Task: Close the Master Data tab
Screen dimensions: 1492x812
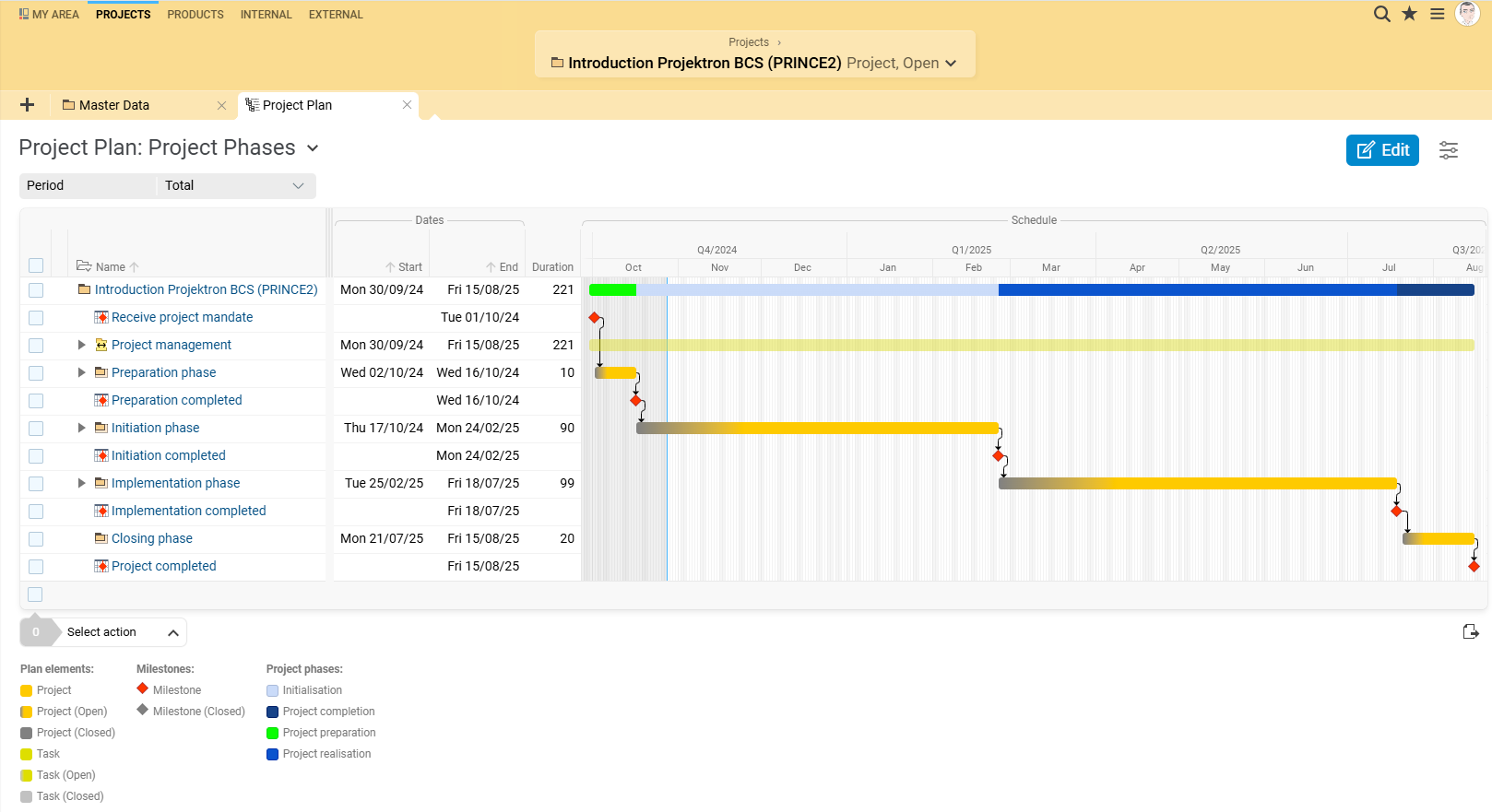Action: (221, 105)
